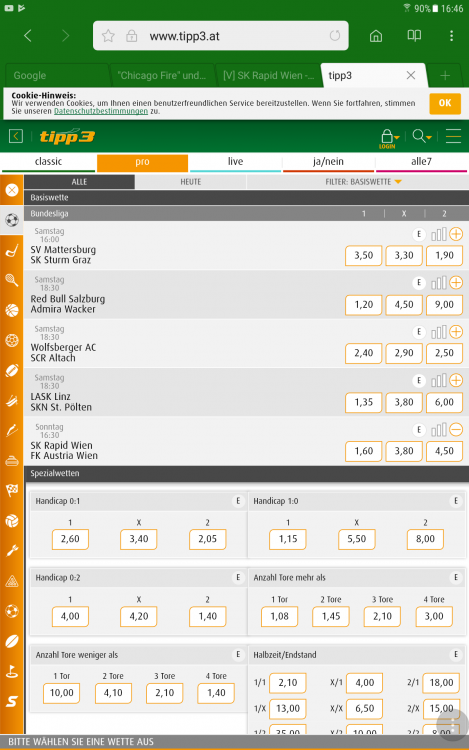The height and width of the screenshot is (750, 469).
Task: Click the statistics bars icon for SV Mattersburg
Action: 439,234
